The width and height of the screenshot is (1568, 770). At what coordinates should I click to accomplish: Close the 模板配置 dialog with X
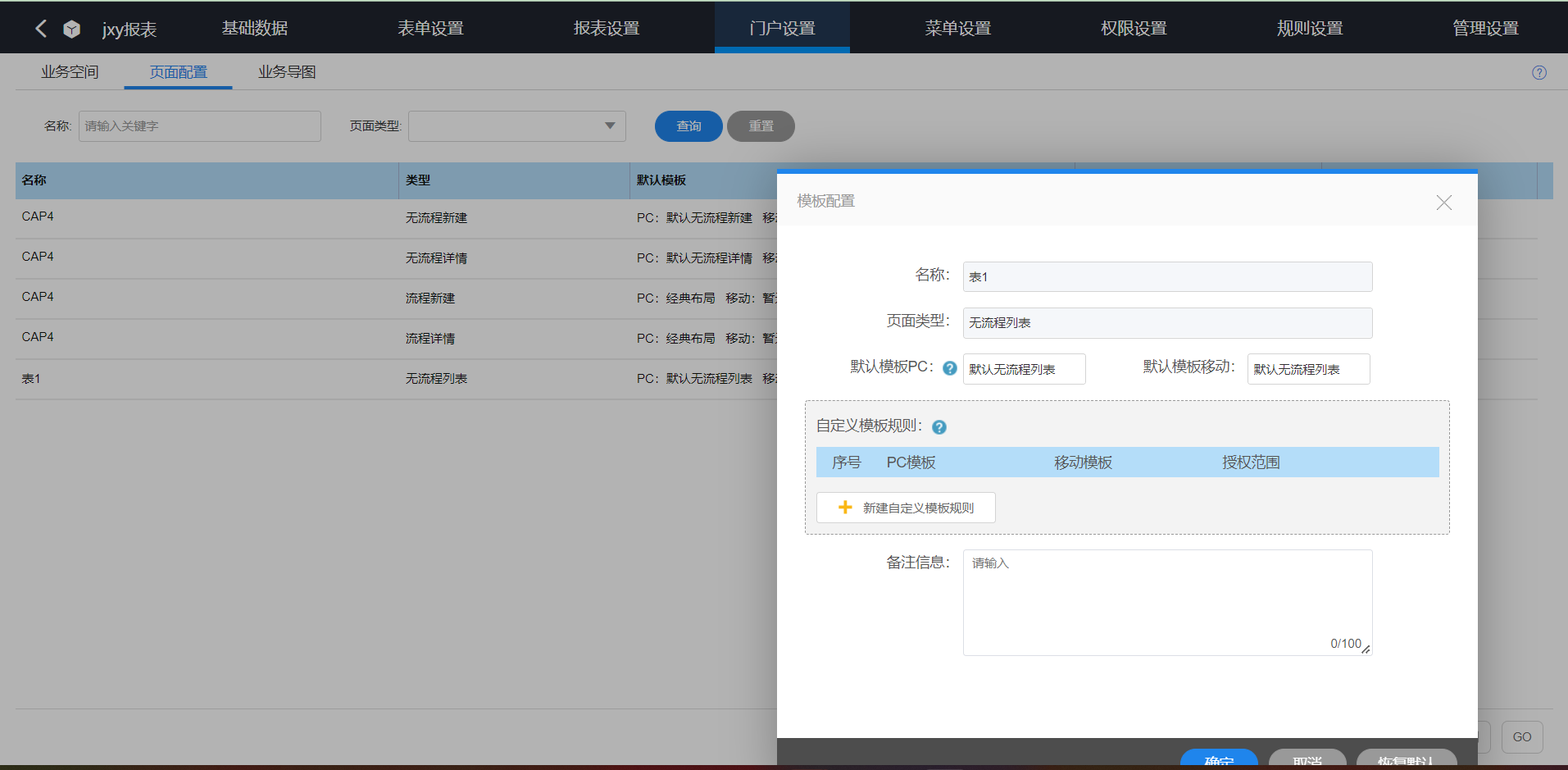[x=1443, y=203]
